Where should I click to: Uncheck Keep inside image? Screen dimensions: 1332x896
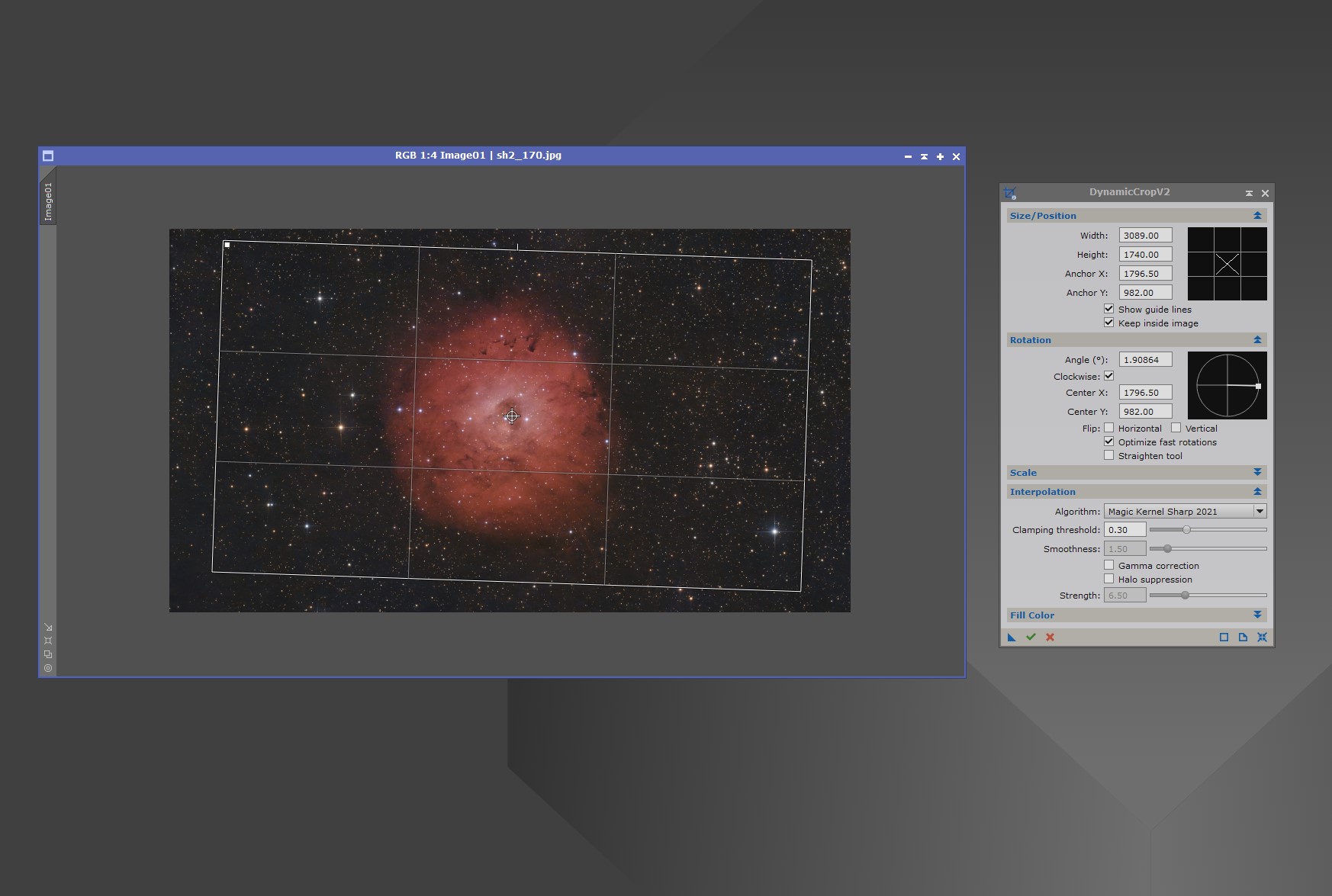tap(1108, 323)
